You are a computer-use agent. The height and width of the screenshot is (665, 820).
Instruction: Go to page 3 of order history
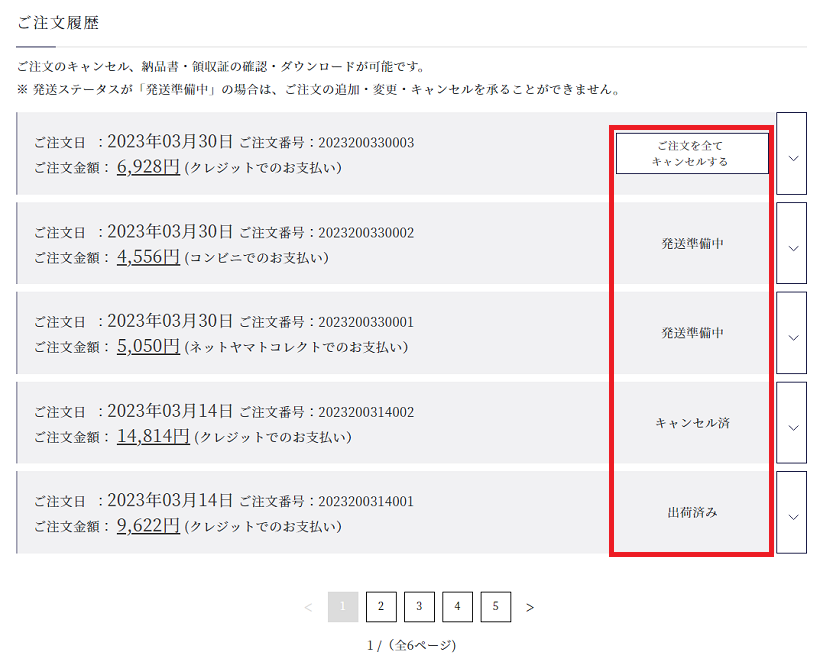419,607
